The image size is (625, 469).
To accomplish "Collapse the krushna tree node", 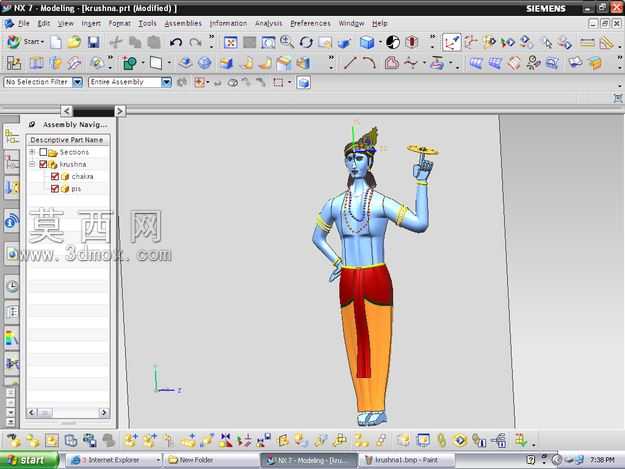I will click(x=33, y=164).
